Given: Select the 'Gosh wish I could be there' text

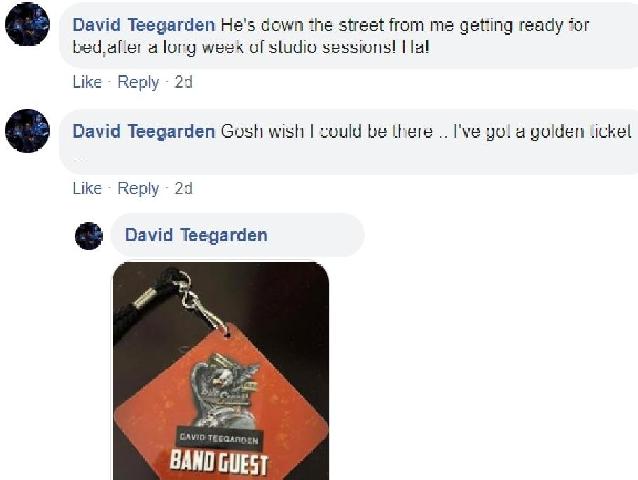Looking at the screenshot, I should (x=426, y=132).
